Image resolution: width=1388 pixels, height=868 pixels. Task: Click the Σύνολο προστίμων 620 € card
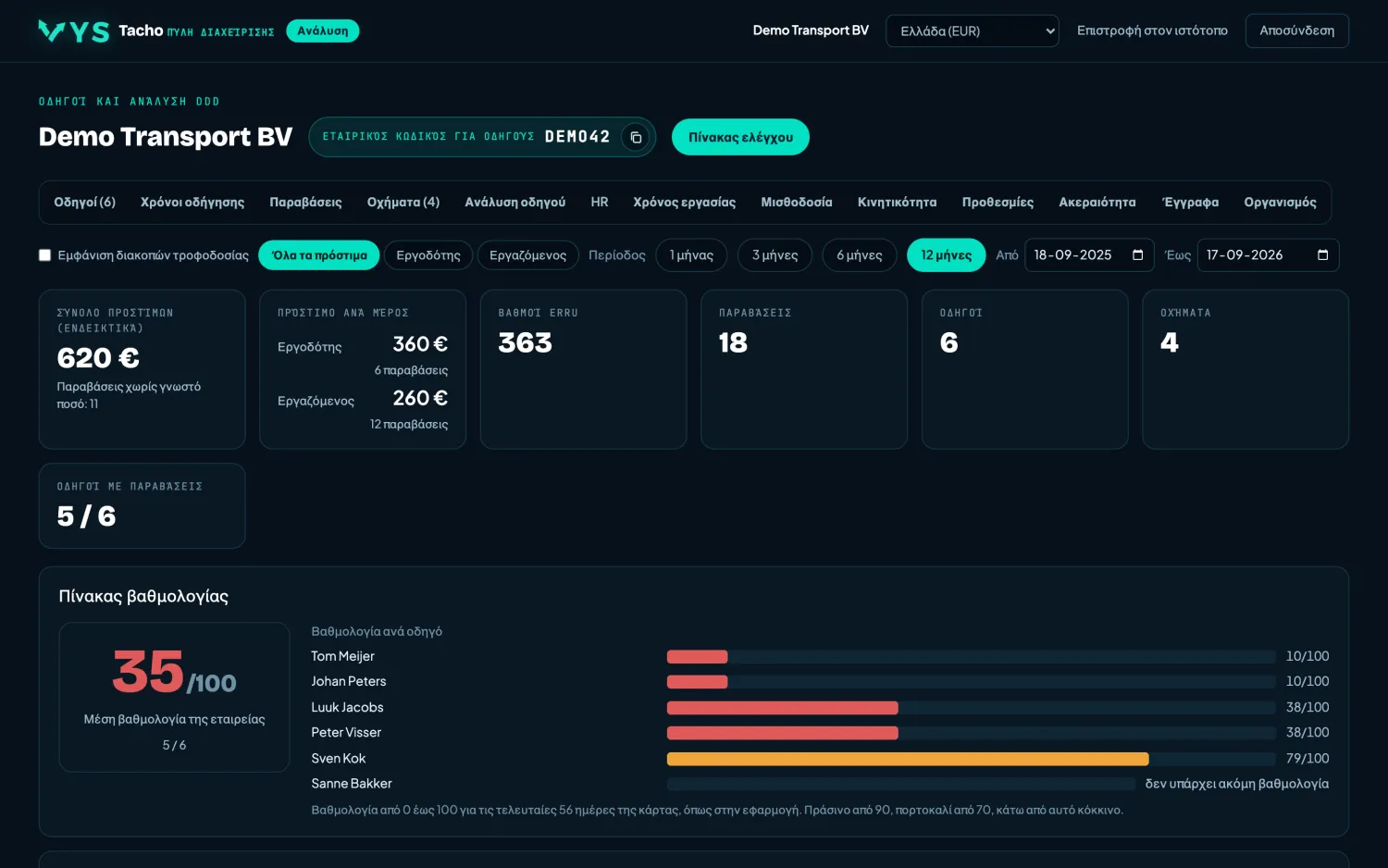click(x=142, y=369)
